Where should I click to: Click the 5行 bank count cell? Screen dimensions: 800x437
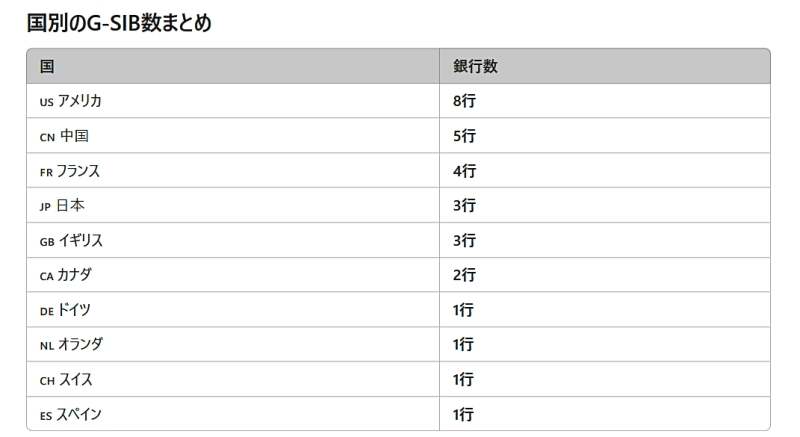click(x=464, y=136)
